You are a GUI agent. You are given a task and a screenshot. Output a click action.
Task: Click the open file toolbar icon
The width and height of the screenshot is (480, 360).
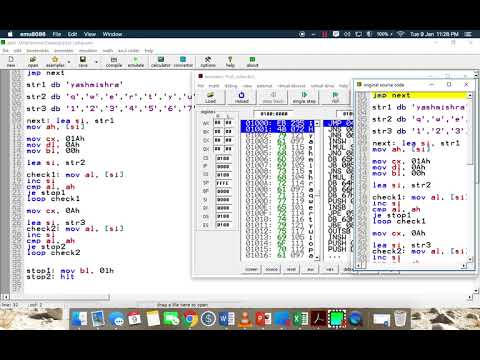(33, 62)
